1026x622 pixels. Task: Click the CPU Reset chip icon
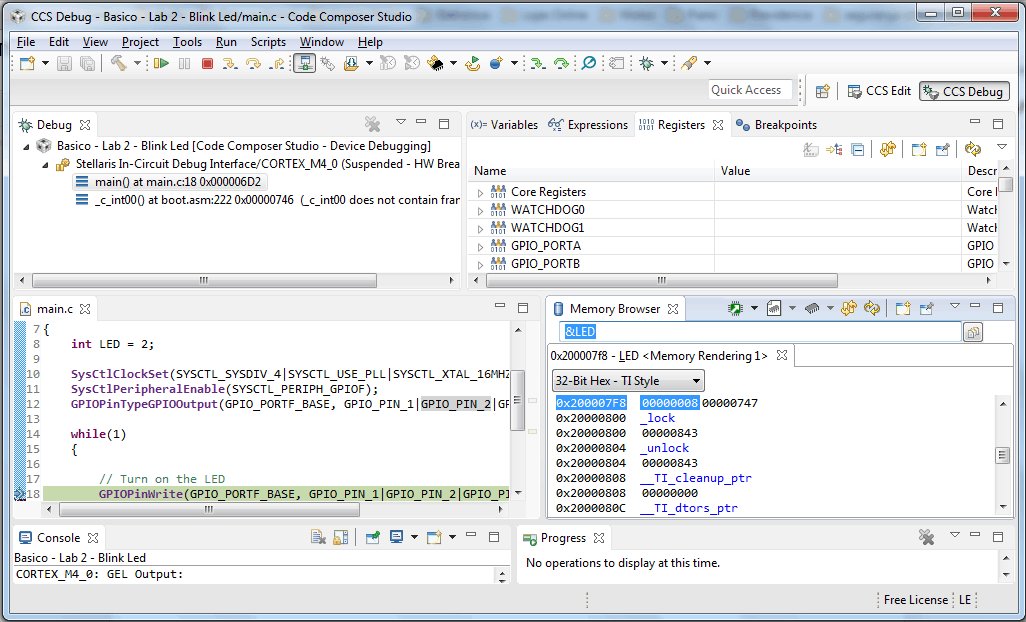click(x=436, y=63)
